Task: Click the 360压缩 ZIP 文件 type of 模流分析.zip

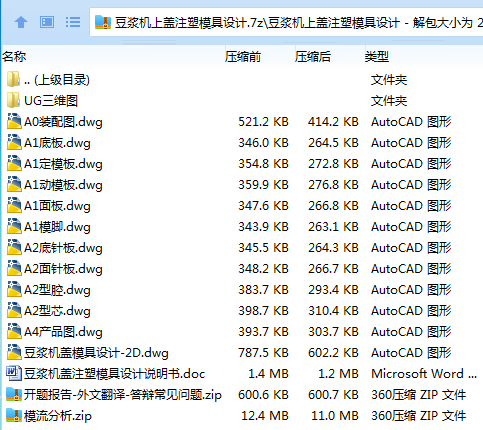Action: tap(419, 416)
